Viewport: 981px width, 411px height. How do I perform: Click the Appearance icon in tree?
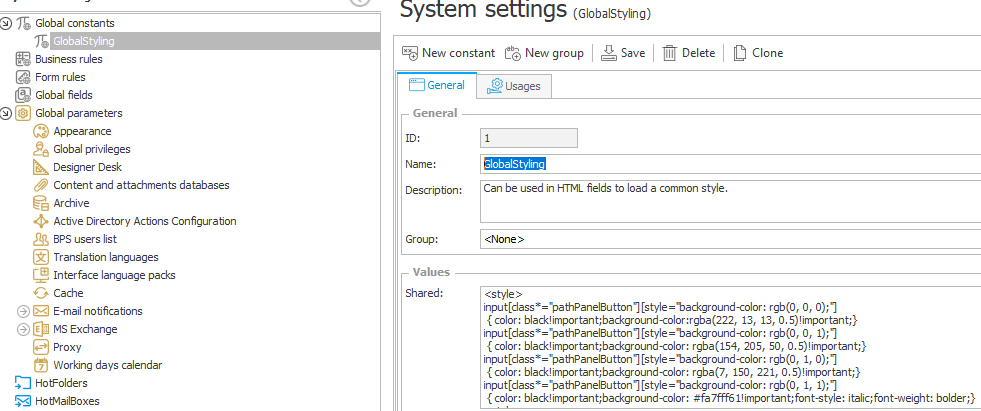click(41, 131)
